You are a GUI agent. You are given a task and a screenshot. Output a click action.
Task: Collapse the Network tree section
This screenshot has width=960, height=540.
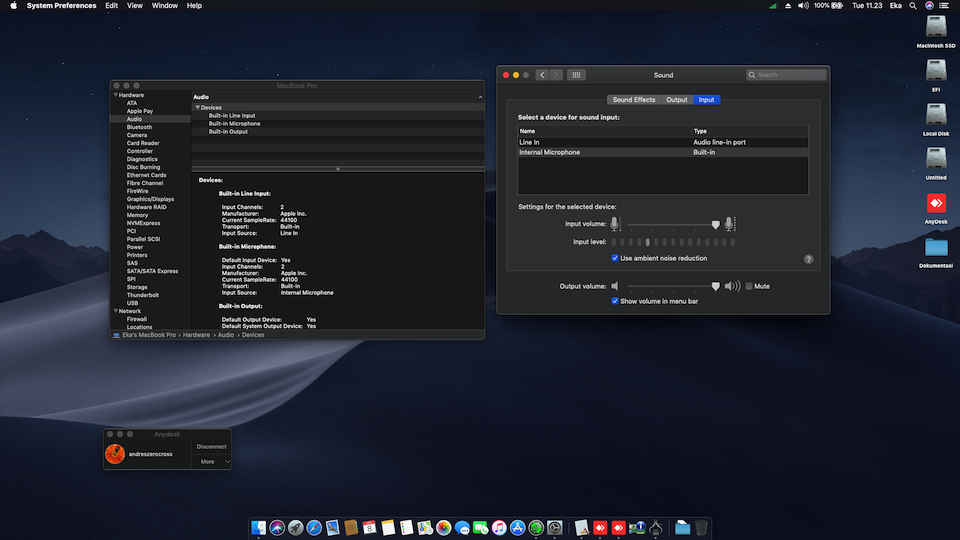(x=115, y=311)
